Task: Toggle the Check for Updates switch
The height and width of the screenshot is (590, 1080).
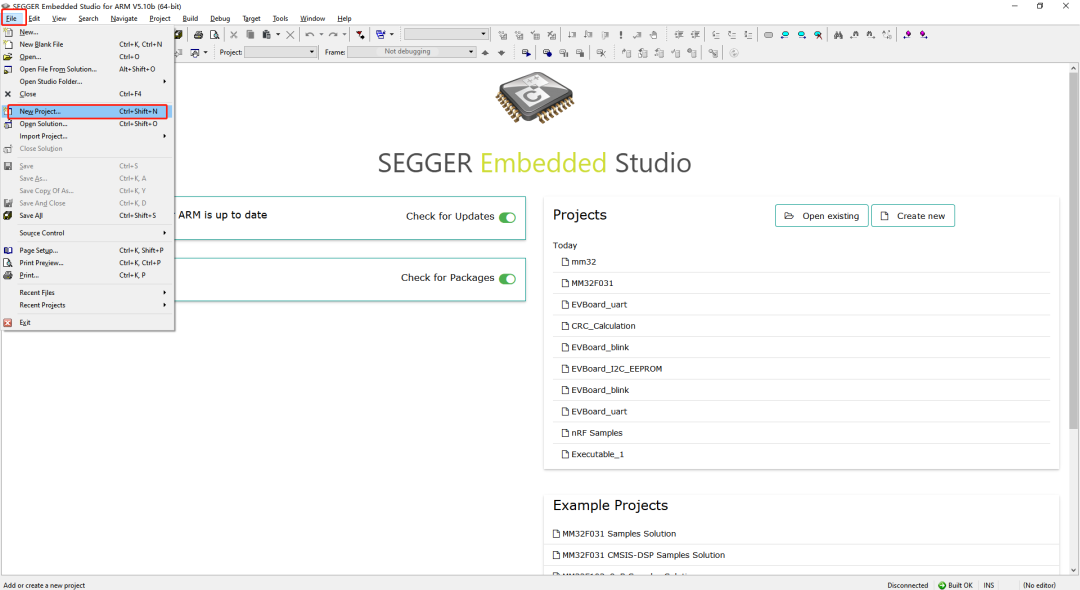Action: tap(508, 218)
